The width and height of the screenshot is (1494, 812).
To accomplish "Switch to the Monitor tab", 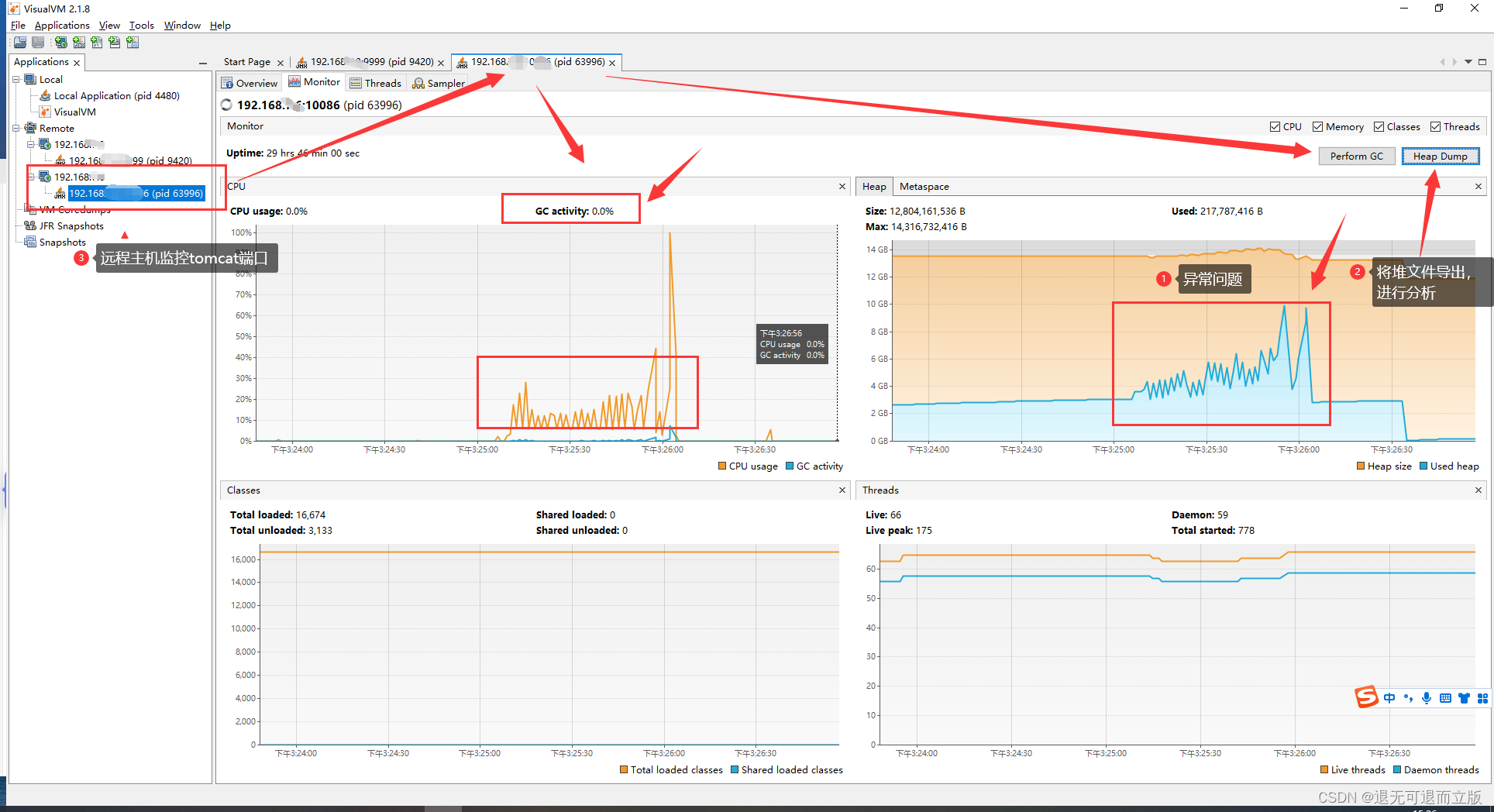I will point(315,82).
